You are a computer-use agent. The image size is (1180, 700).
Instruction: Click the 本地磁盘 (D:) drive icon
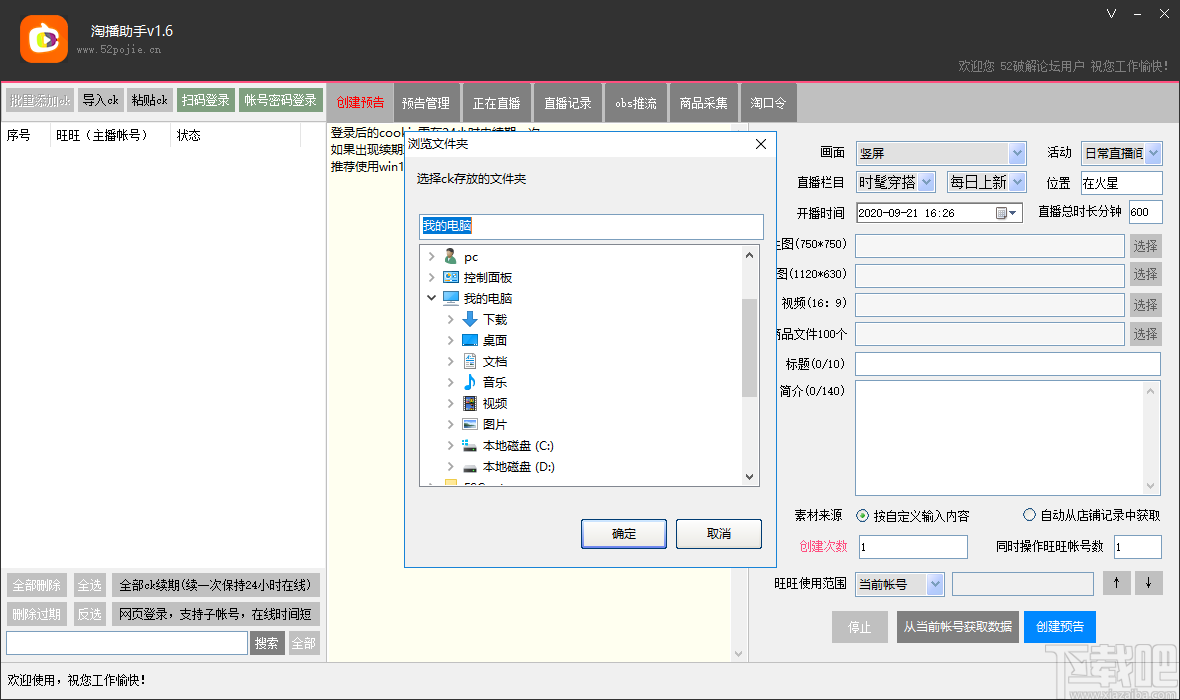(470, 467)
